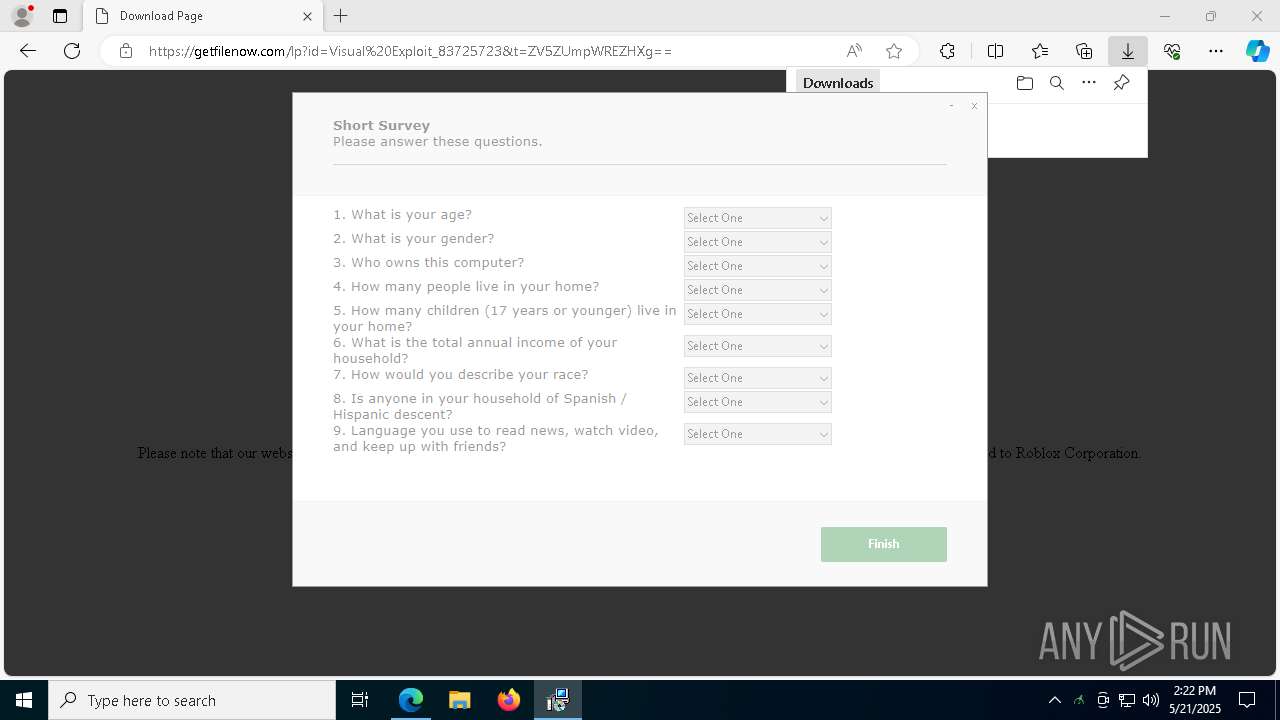Image resolution: width=1280 pixels, height=720 pixels.
Task: Submit survey with Finish button
Action: tap(884, 544)
